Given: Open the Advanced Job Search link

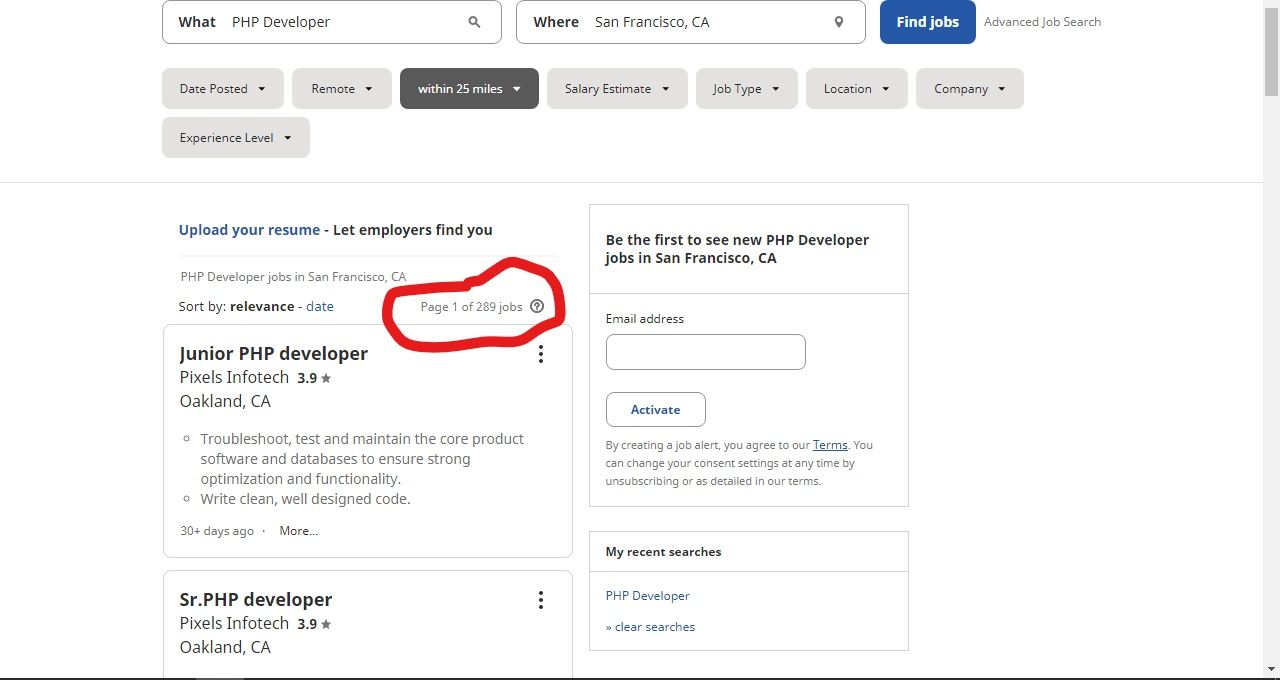Looking at the screenshot, I should point(1042,22).
